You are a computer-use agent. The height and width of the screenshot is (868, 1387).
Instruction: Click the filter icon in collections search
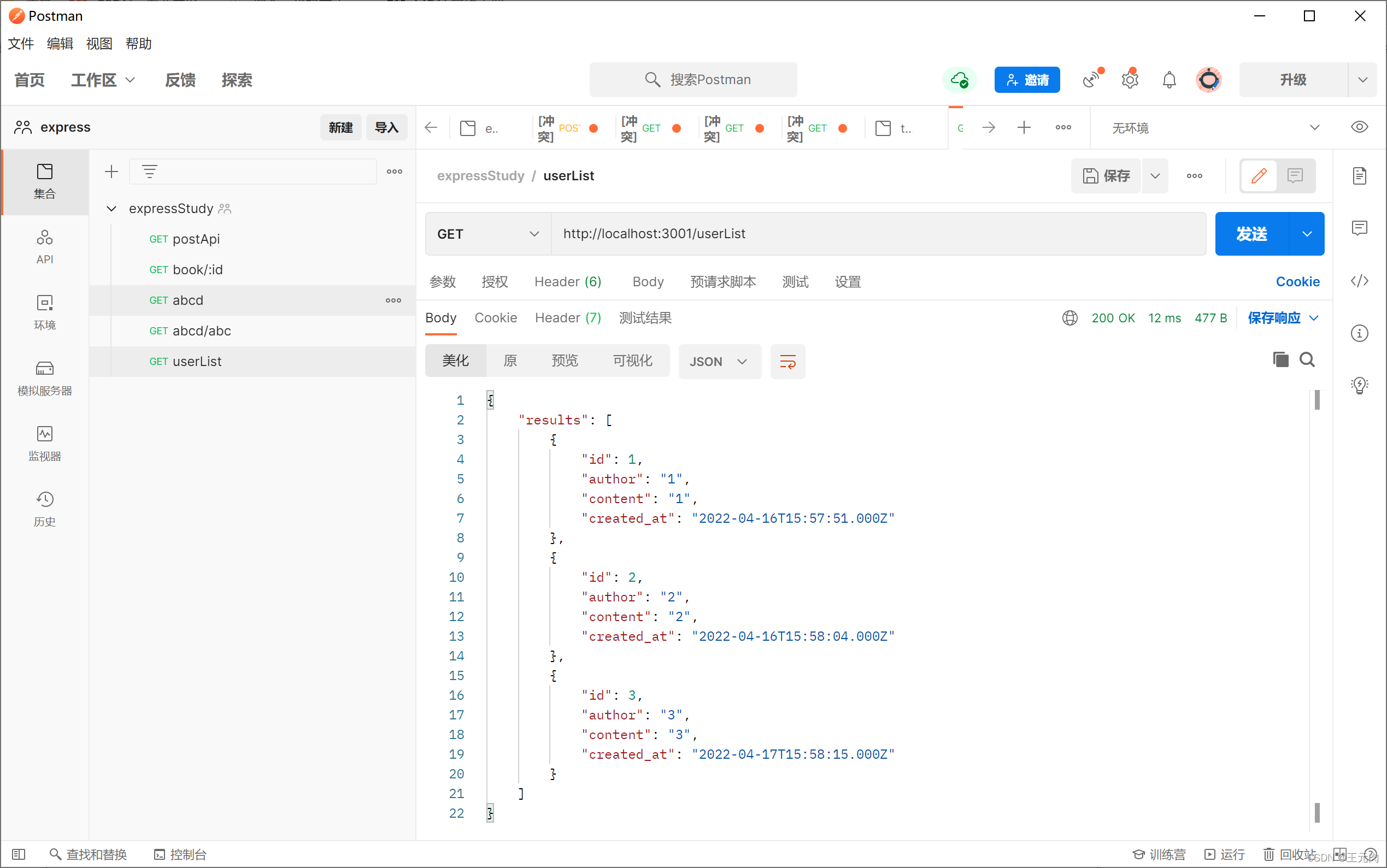149,171
